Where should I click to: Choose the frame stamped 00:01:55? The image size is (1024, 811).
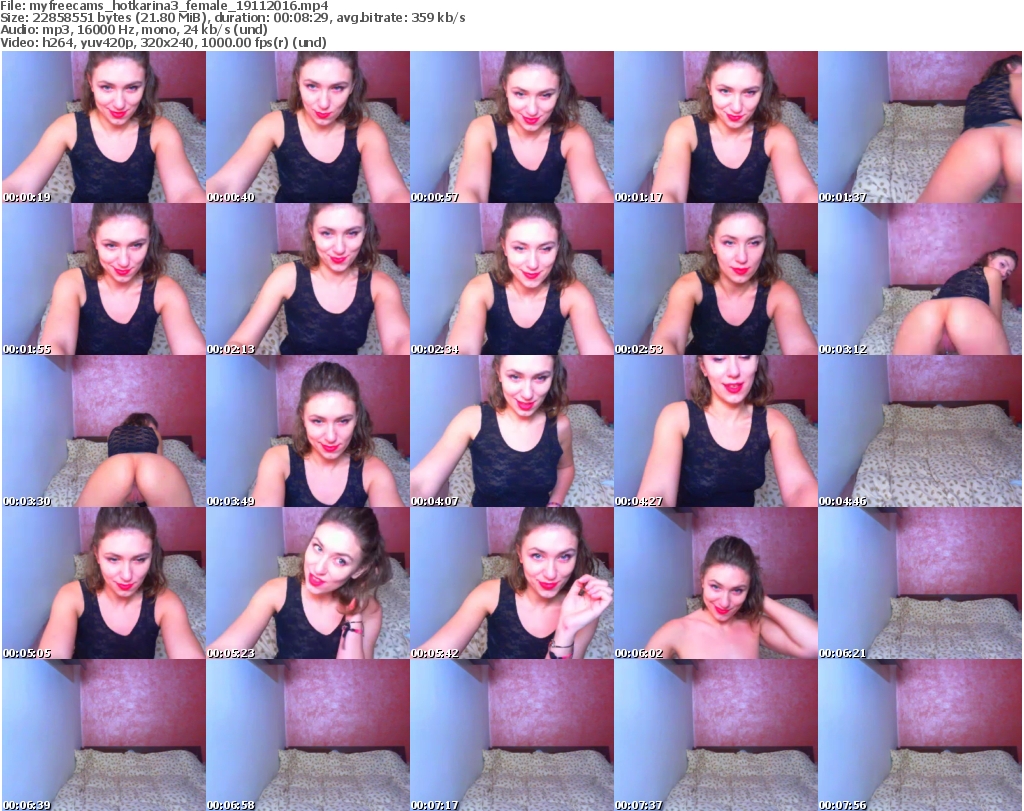point(104,279)
